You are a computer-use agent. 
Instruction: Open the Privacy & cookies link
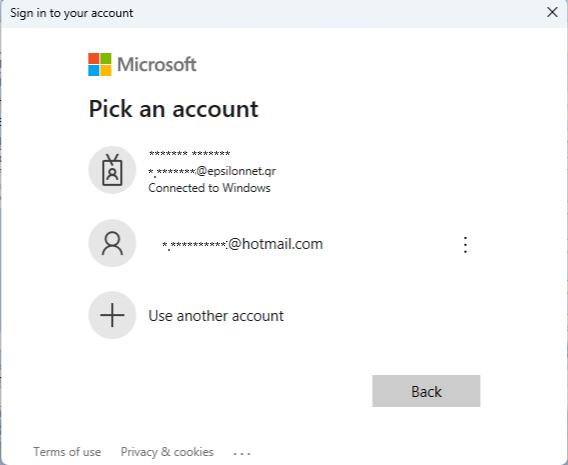(x=167, y=452)
